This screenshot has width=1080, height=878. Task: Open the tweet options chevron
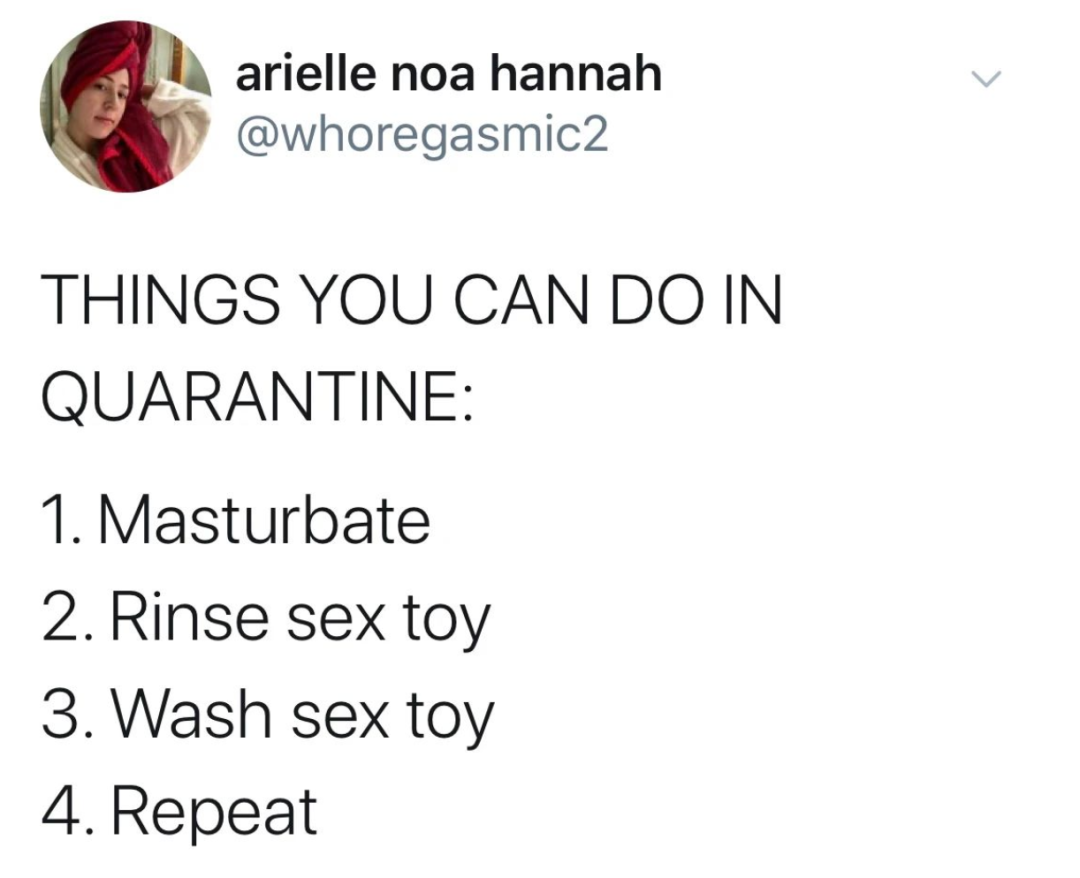click(x=986, y=79)
